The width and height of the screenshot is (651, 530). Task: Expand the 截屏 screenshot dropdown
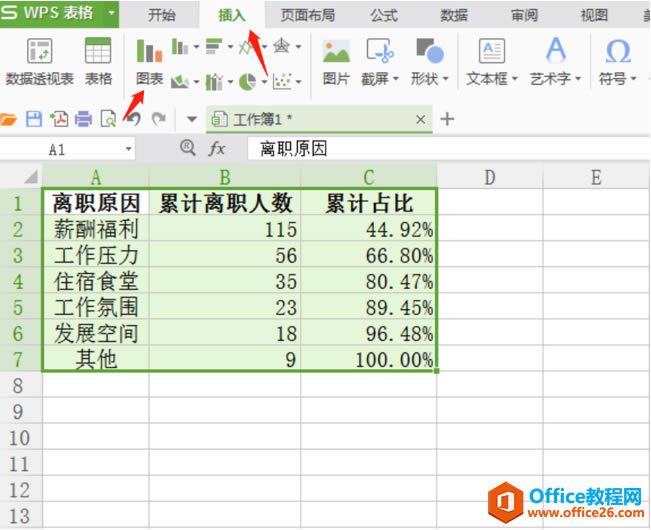pyautogui.click(x=396, y=78)
